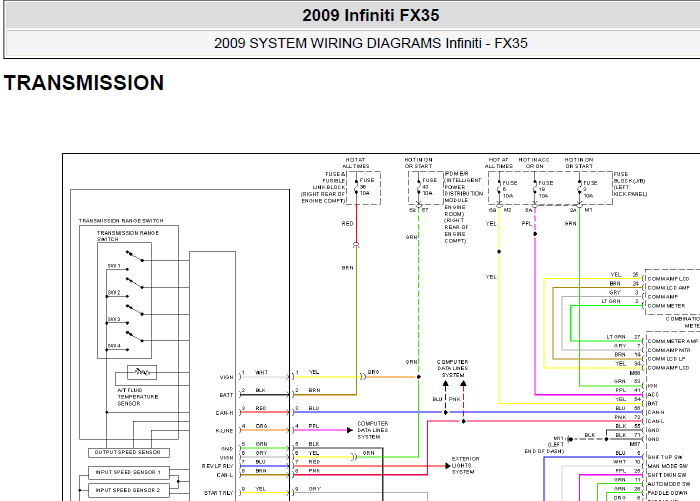
Task: Select the "IPDM E/R" module description
Action: (463, 207)
